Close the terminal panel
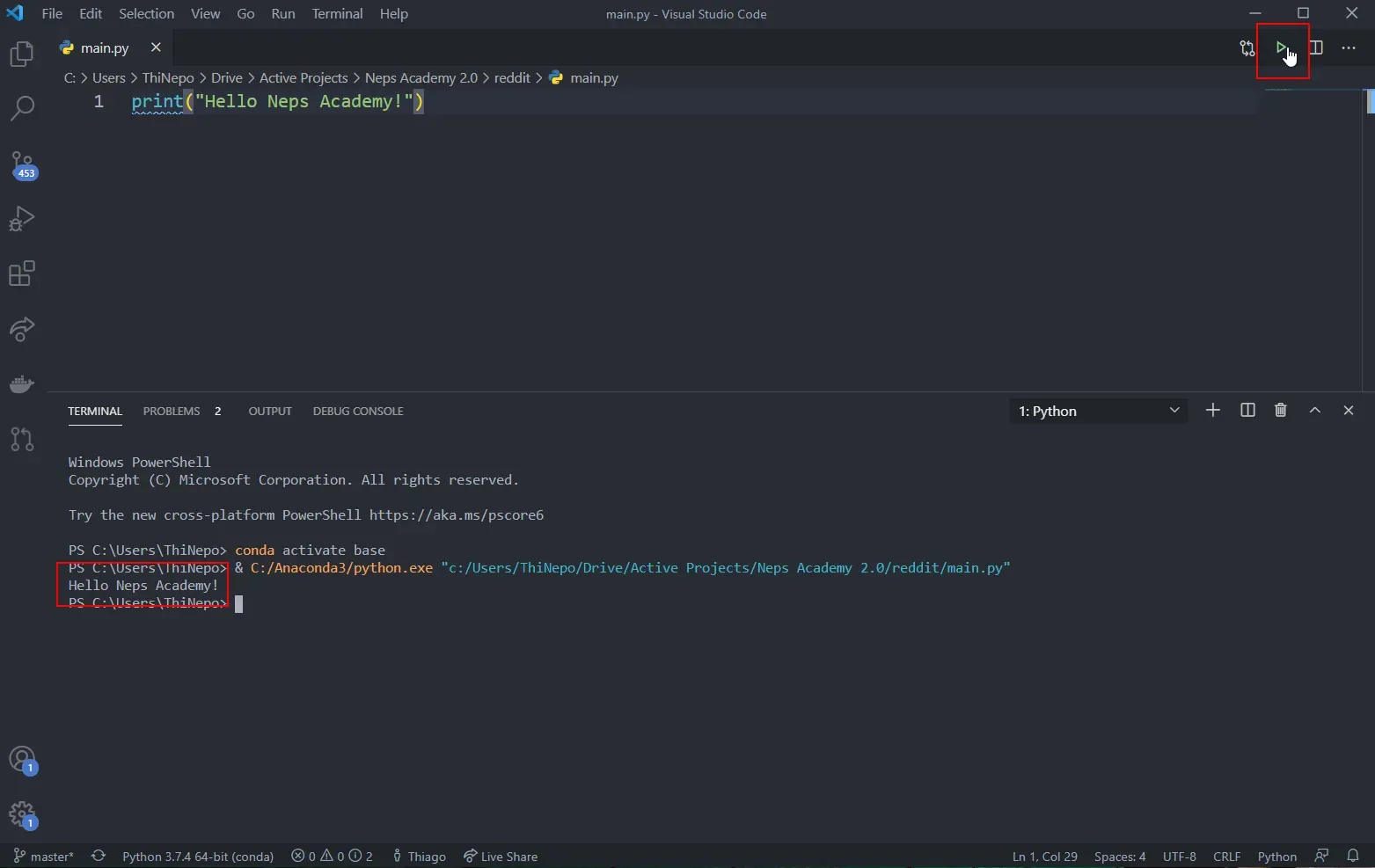The width and height of the screenshot is (1375, 868). pos(1349,410)
